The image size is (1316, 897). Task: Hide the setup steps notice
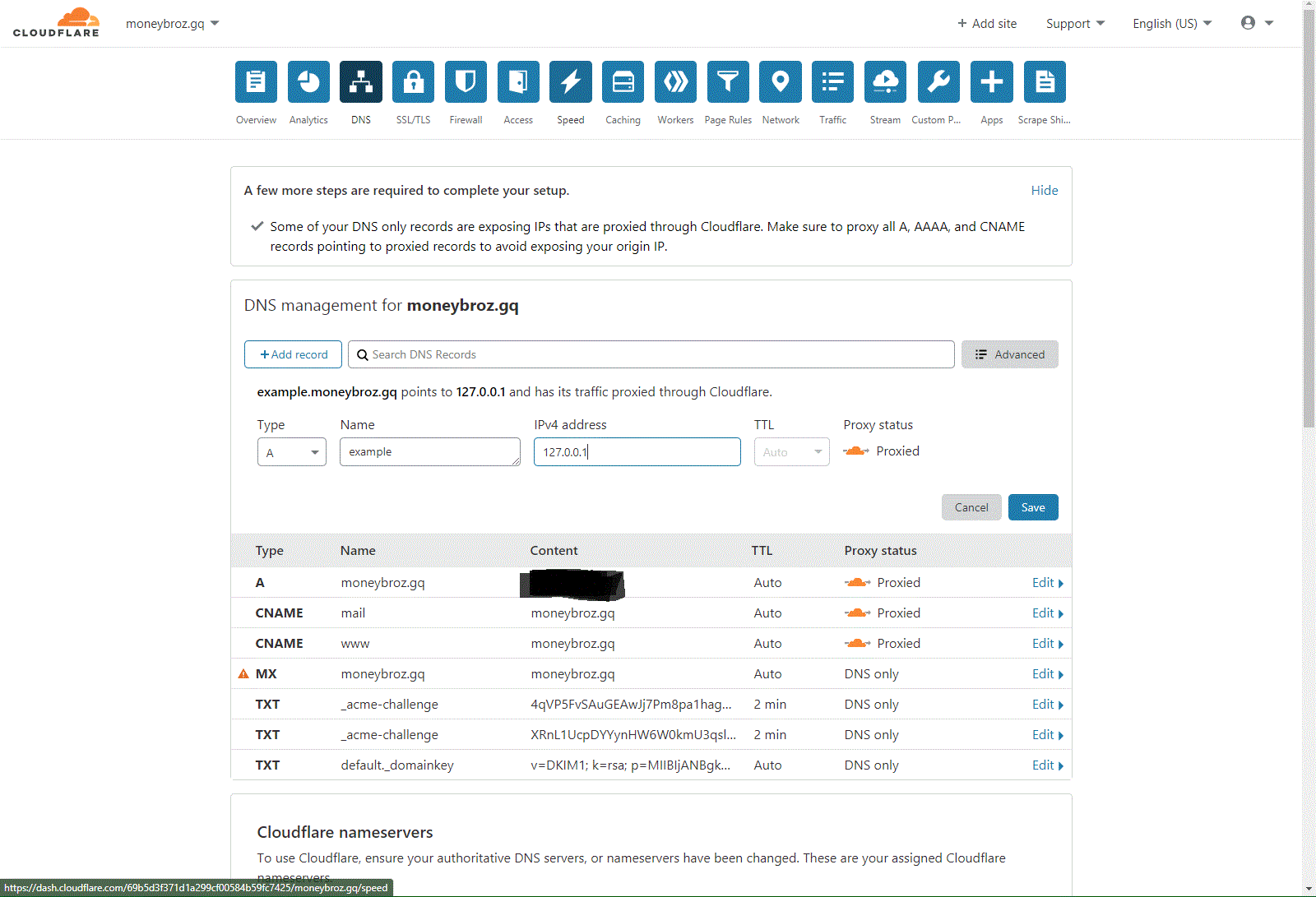pyautogui.click(x=1045, y=190)
